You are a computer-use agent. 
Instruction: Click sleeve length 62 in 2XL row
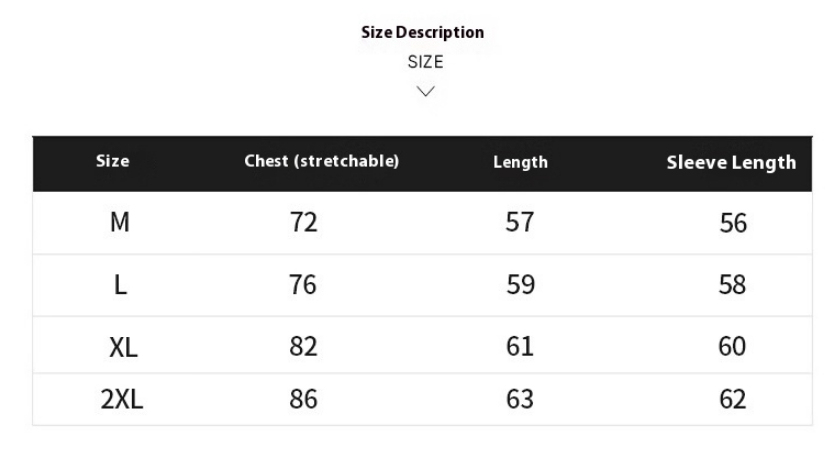click(733, 400)
